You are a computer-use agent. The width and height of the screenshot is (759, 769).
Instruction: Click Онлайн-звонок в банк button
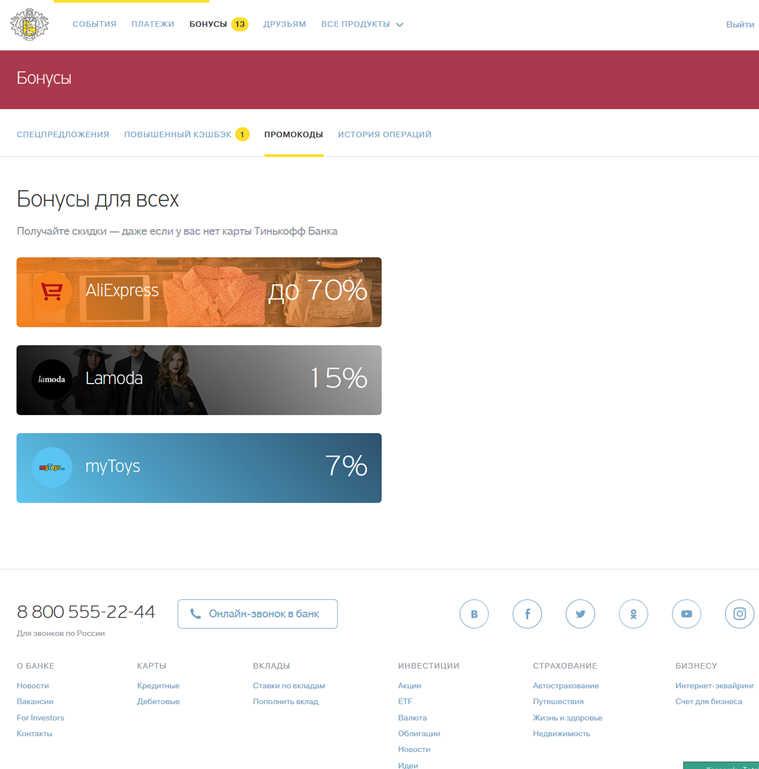coord(257,614)
